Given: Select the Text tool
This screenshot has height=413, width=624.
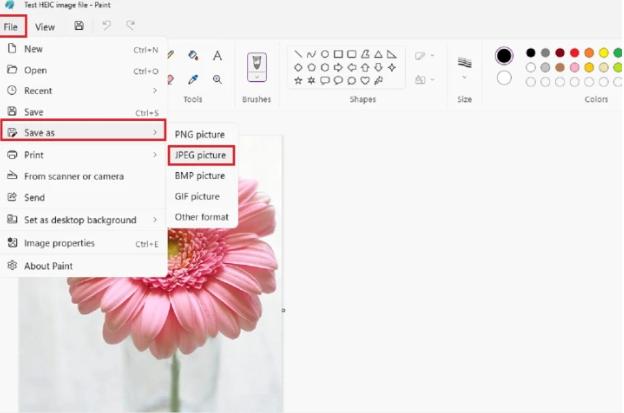Looking at the screenshot, I should 217,55.
